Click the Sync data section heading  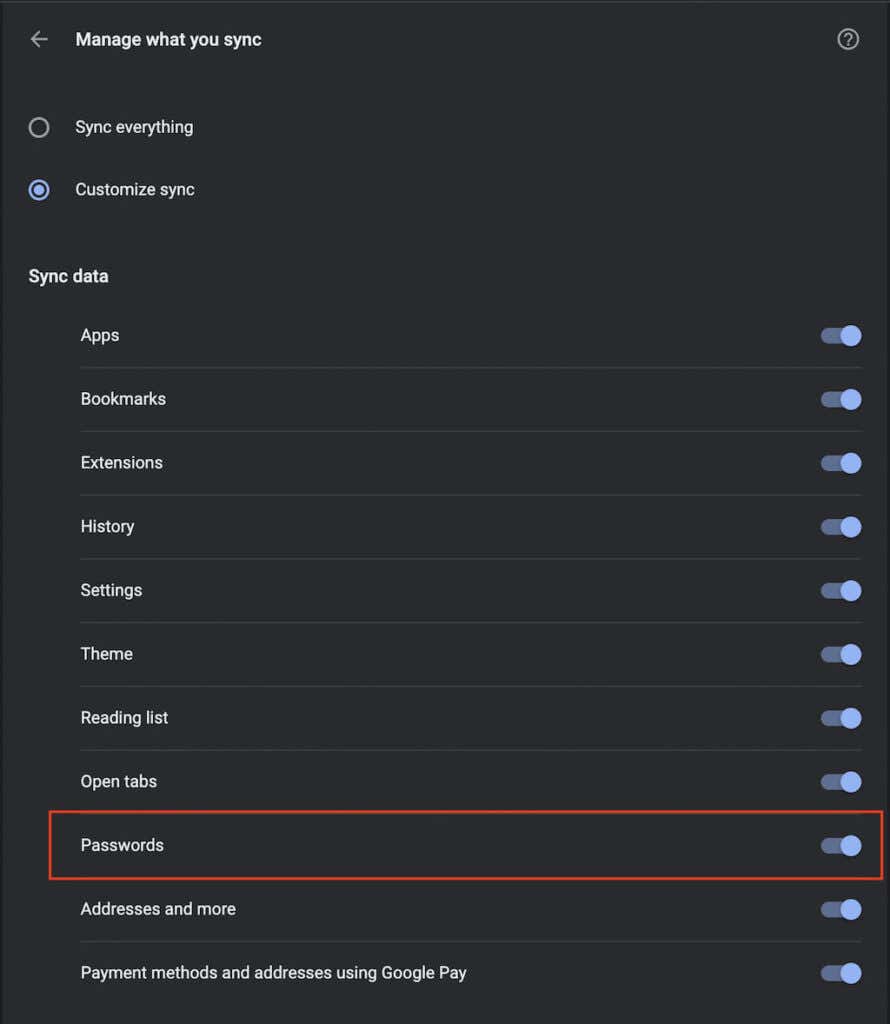(x=68, y=276)
